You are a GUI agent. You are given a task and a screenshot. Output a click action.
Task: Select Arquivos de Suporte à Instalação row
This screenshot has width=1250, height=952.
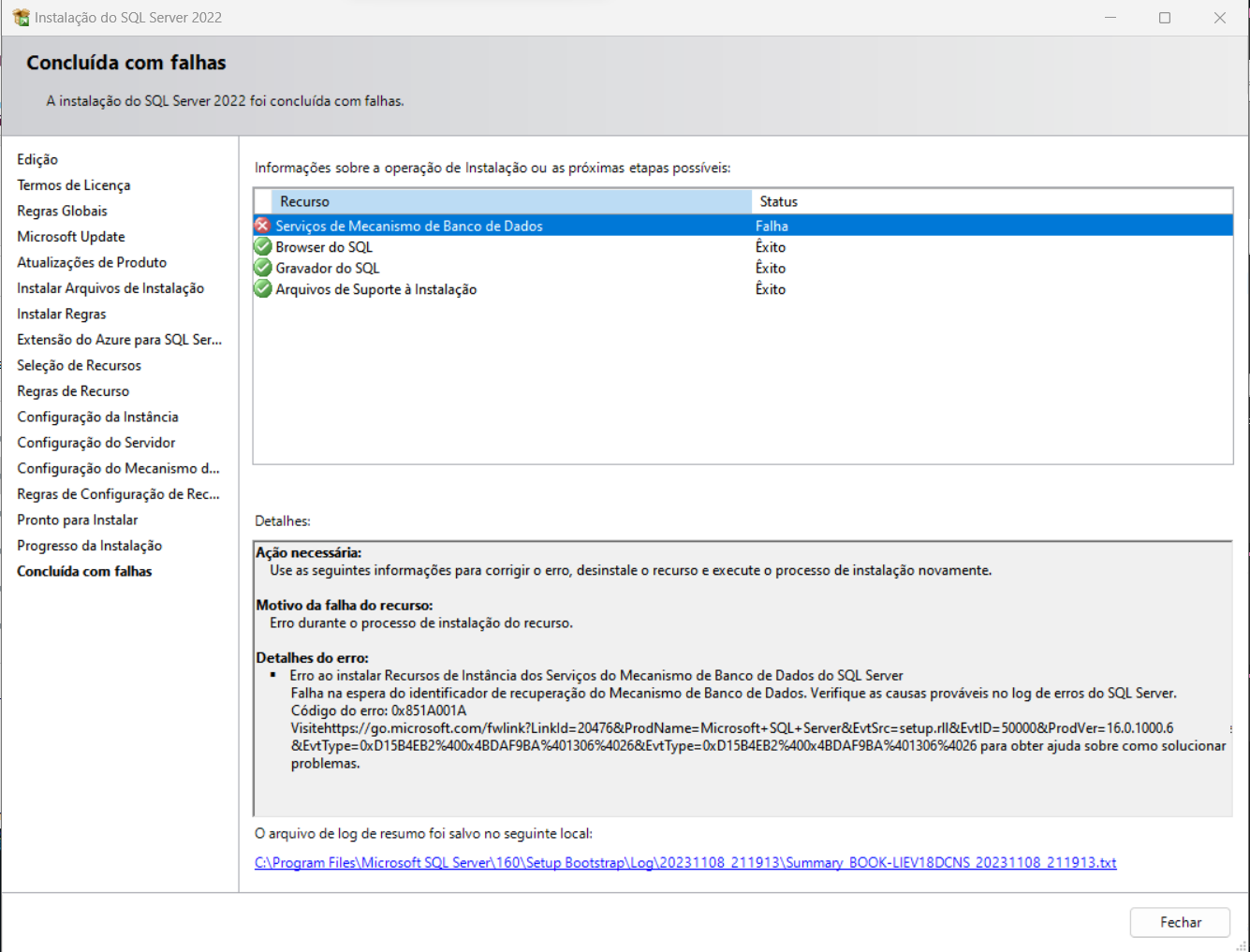[x=743, y=289]
